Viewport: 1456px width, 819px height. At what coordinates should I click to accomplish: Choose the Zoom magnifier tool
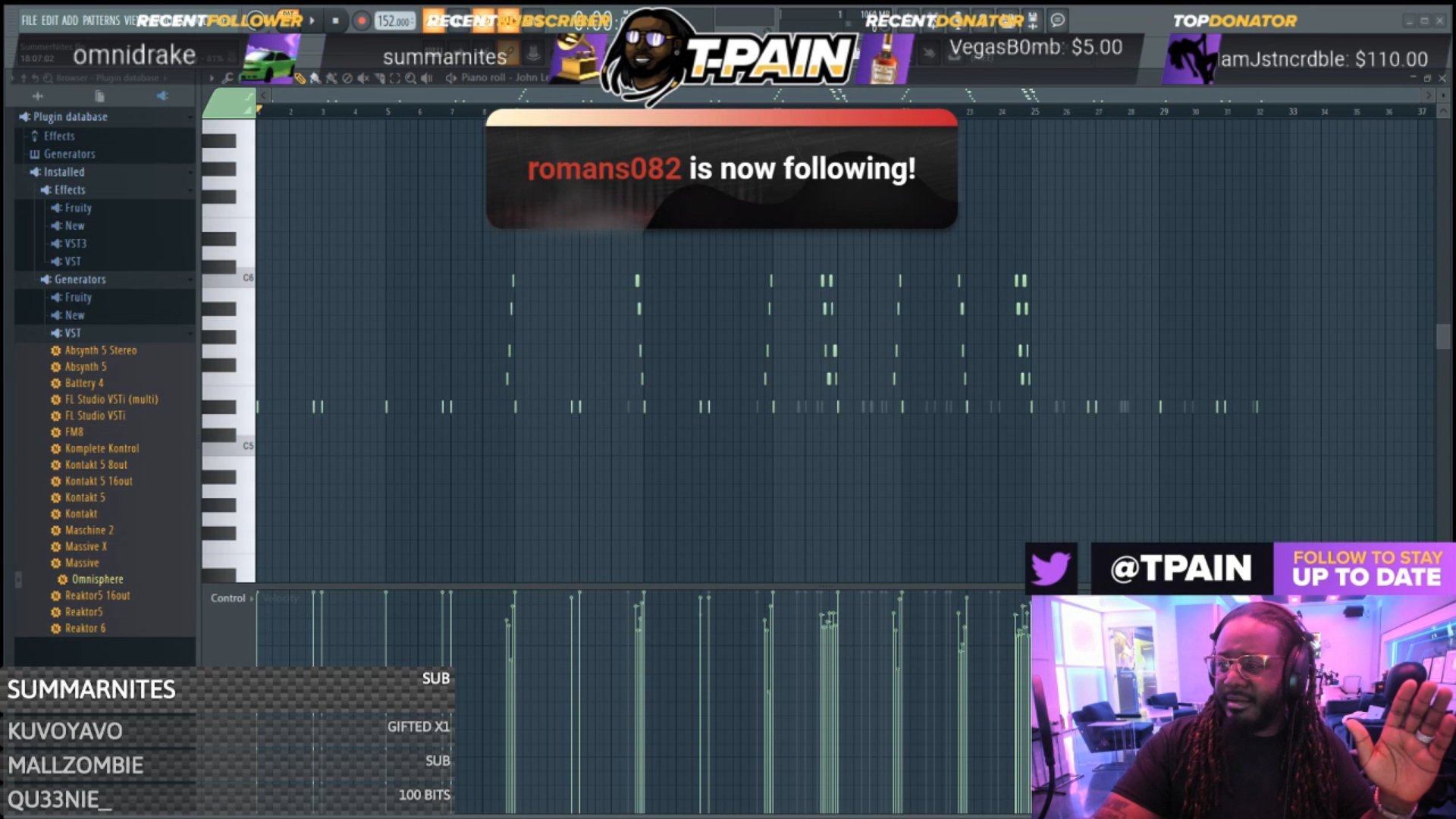tap(410, 78)
